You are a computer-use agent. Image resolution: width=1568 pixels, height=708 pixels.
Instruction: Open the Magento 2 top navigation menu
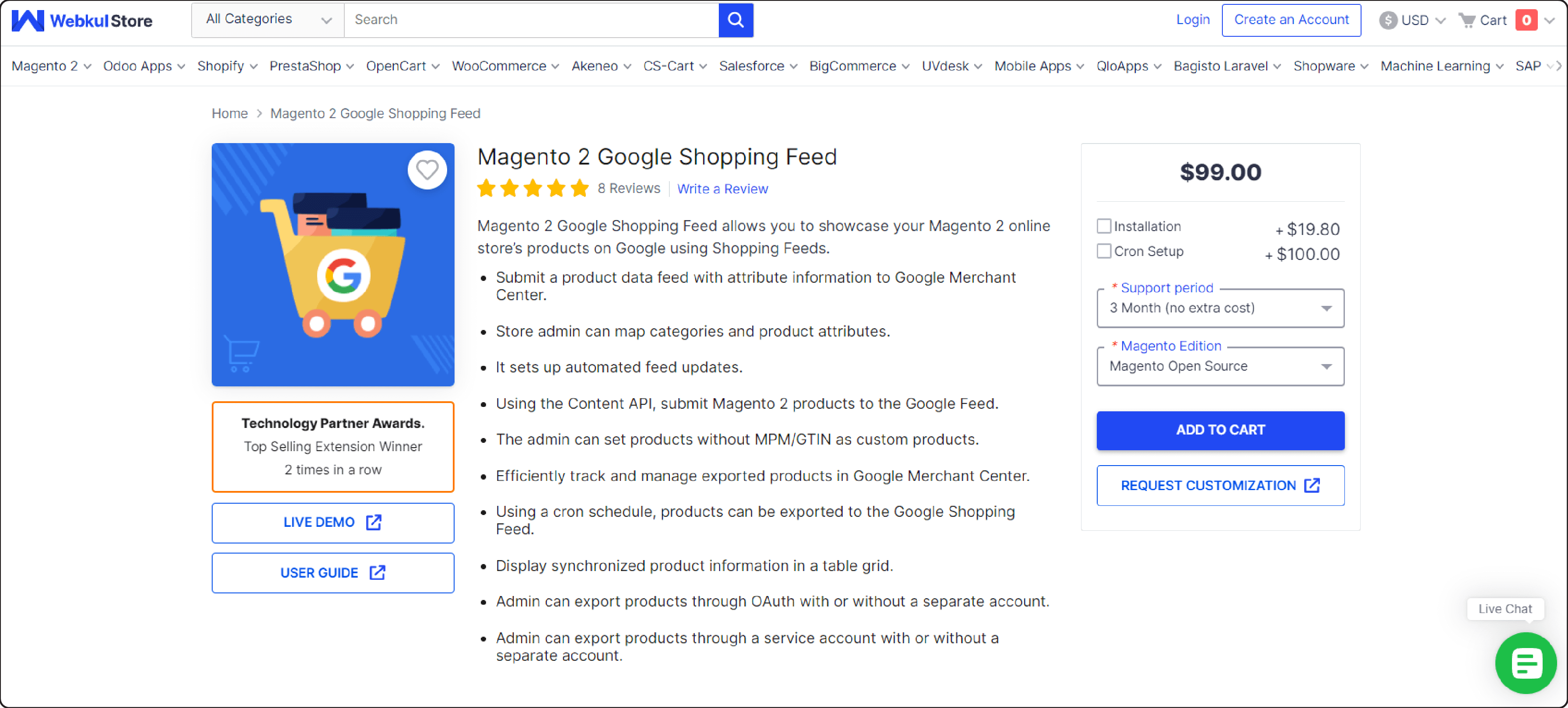pos(47,65)
